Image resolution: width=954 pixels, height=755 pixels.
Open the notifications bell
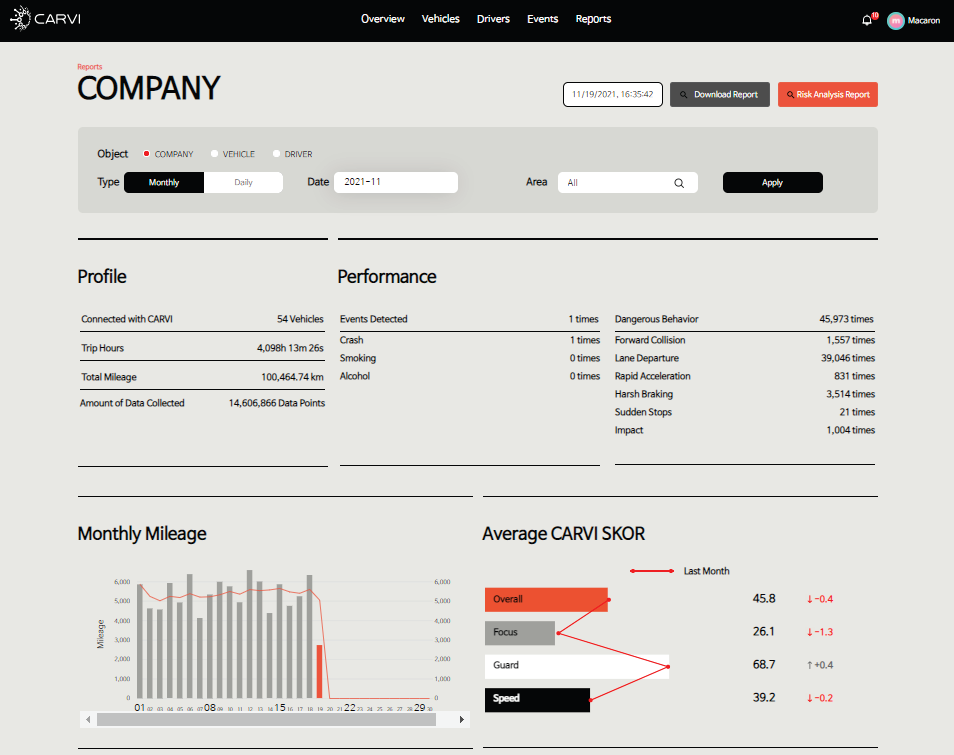(867, 21)
